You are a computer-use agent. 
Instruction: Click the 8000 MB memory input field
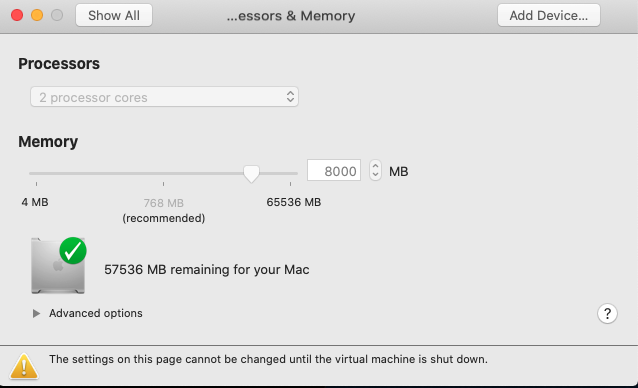click(x=334, y=170)
